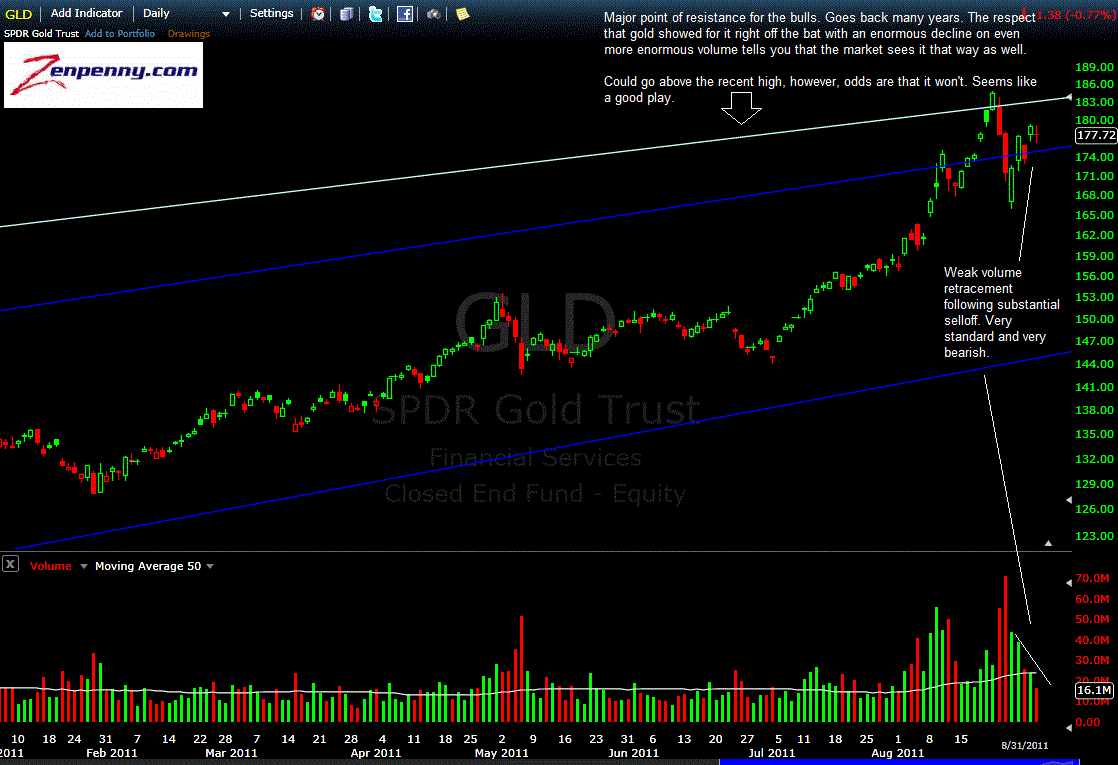Click the 'Weak volume retracement' annotation text
The image size is (1118, 765).
click(x=1001, y=312)
